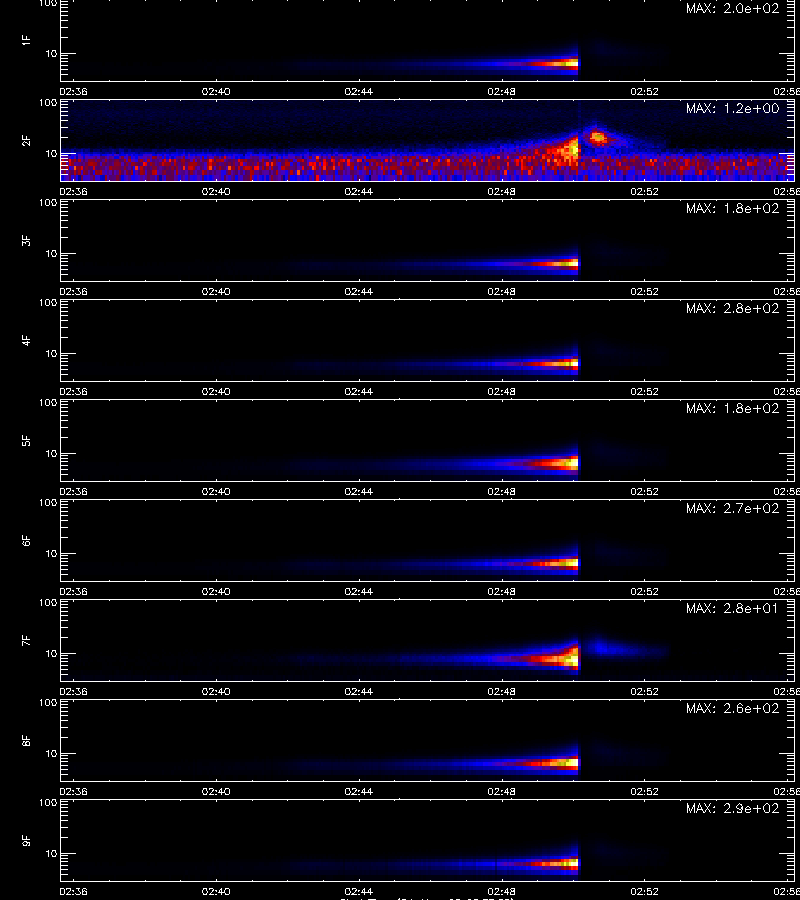800x900 pixels.
Task: Click the 9F panel axis label
Action: click(x=26, y=840)
